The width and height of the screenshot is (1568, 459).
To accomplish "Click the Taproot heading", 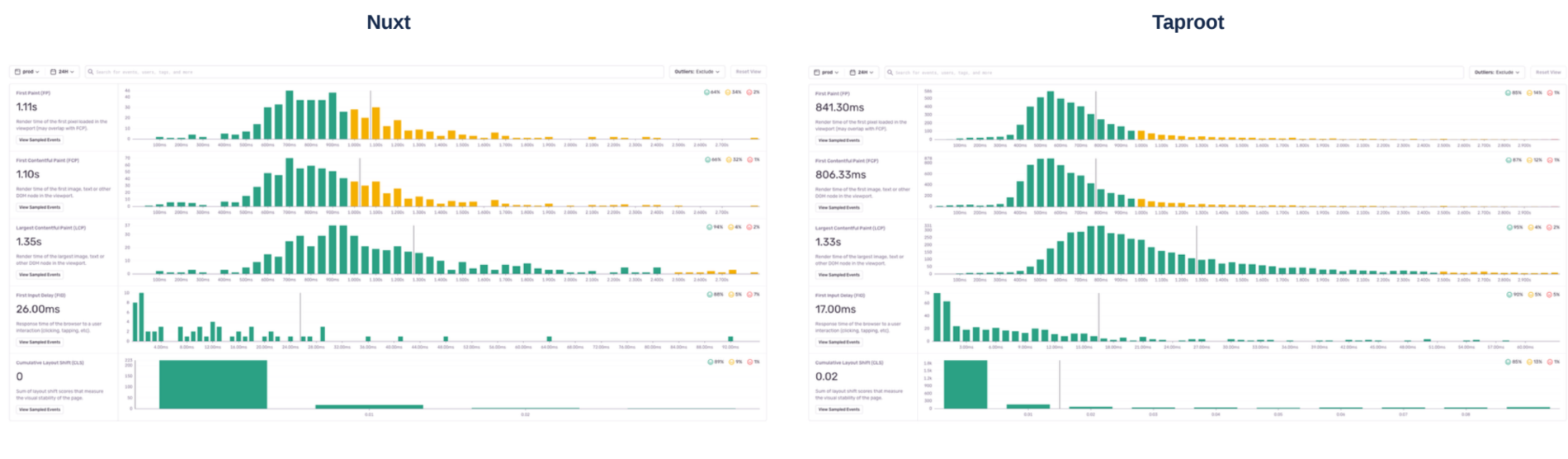I will (x=1188, y=22).
